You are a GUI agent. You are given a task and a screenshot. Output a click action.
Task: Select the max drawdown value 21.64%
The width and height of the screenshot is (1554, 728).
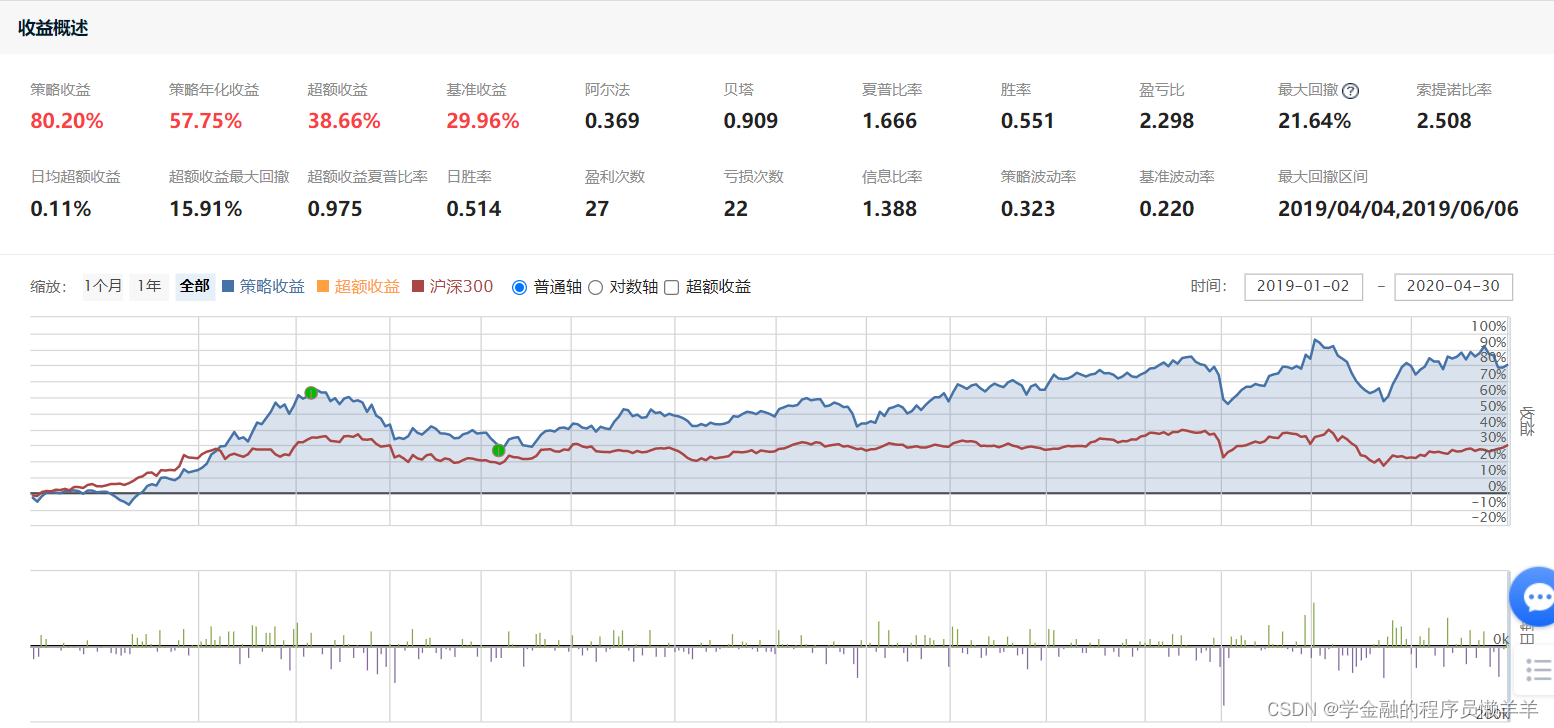click(1315, 122)
